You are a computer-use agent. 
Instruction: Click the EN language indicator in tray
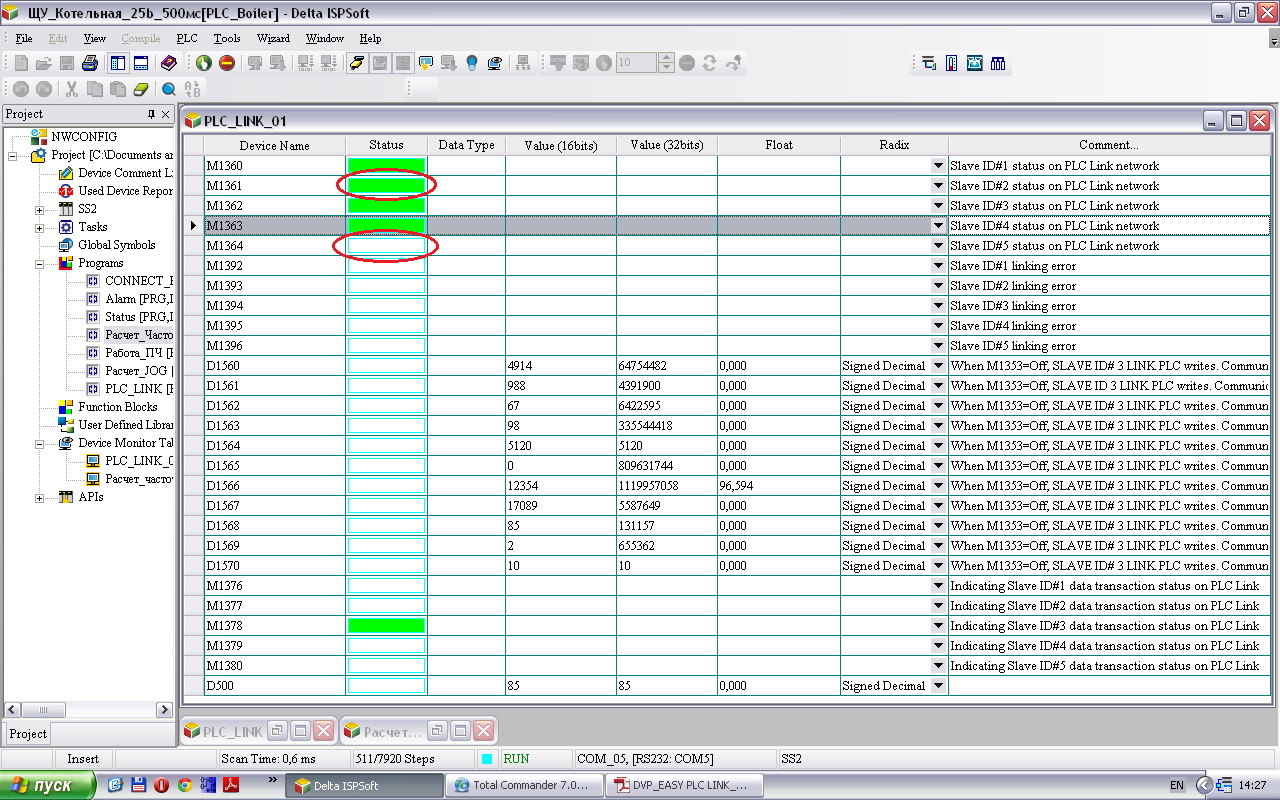click(x=1177, y=786)
